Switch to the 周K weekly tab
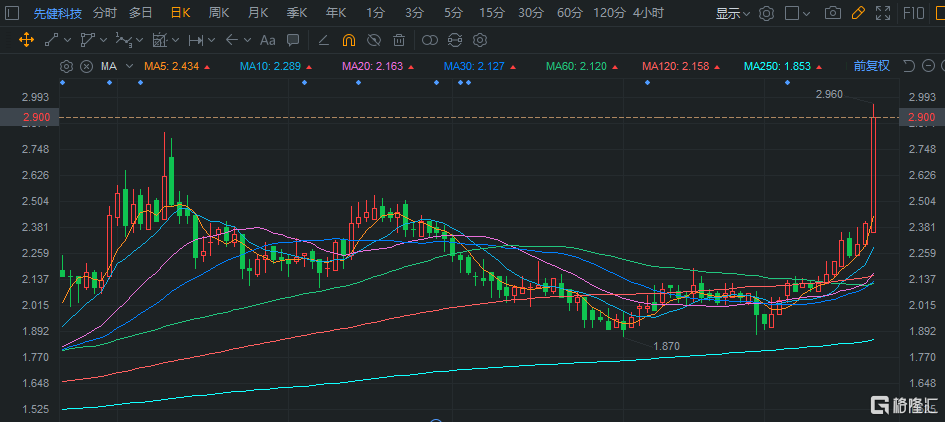The image size is (945, 422). click(219, 13)
